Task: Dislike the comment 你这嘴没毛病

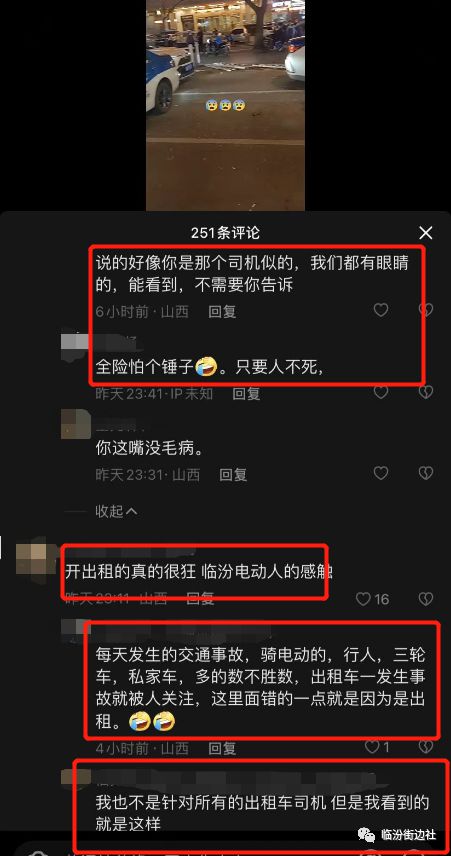Action: tap(426, 473)
